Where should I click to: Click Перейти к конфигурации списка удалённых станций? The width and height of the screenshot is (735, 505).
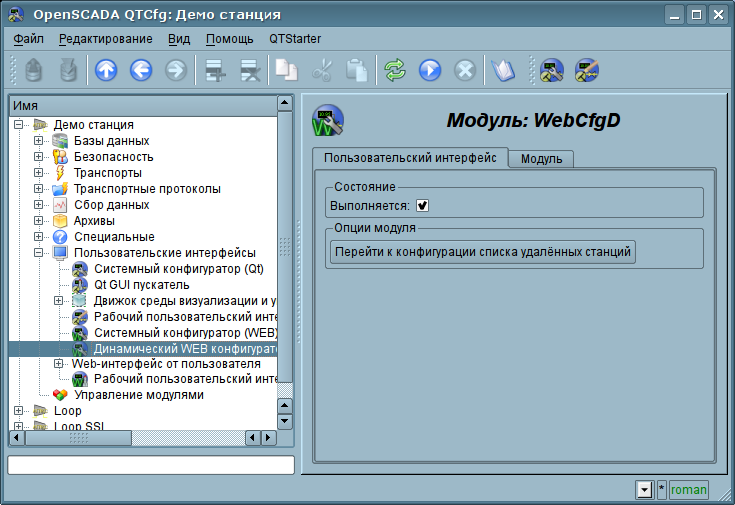click(483, 252)
